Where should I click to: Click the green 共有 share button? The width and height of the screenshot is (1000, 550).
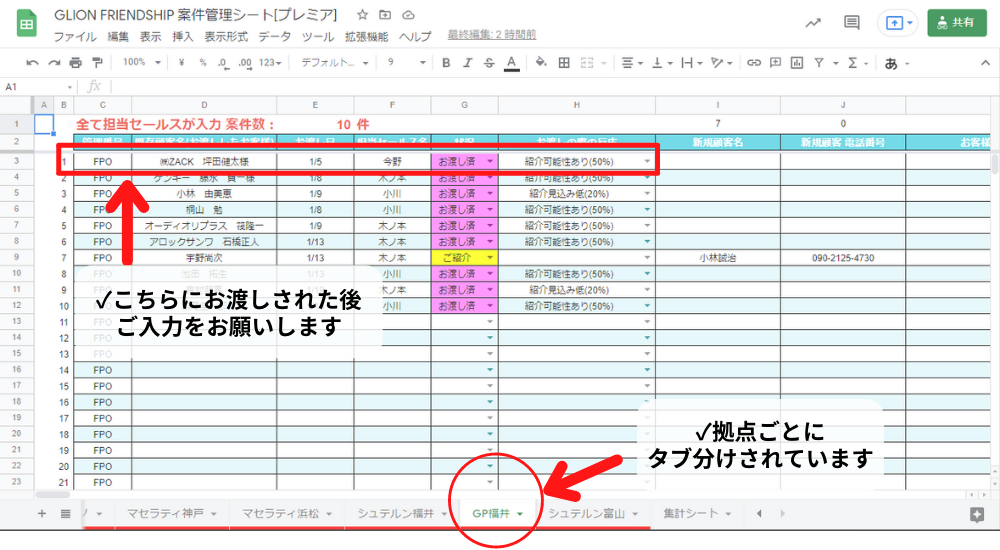[956, 22]
